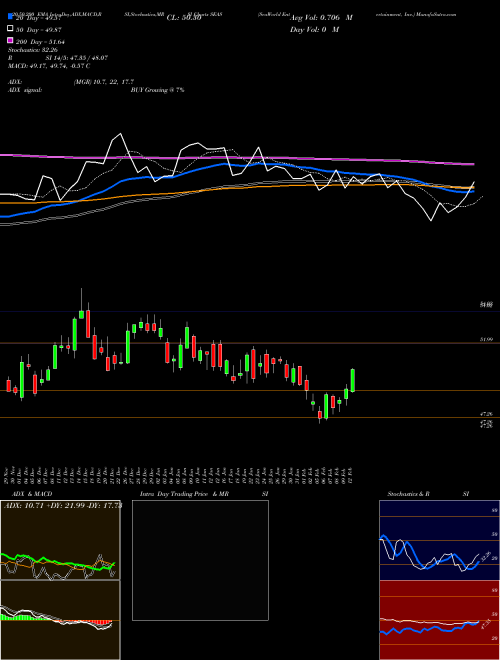
Task: Click the RSI 14/5 values '47.35 / 48.07'
Action: click(x=87, y=58)
